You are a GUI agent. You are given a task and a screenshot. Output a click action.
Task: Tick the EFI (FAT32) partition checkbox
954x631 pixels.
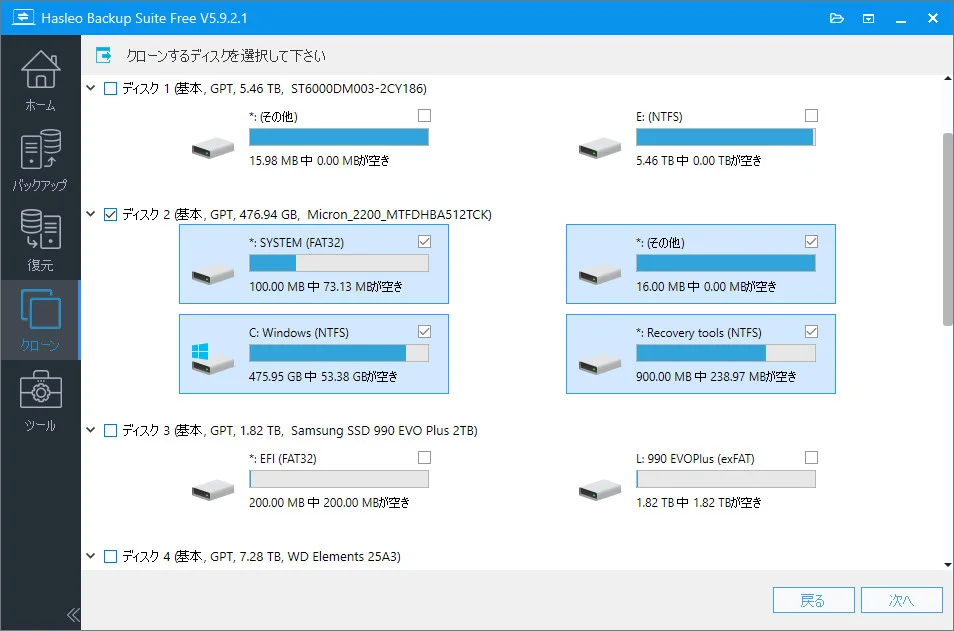pos(425,458)
